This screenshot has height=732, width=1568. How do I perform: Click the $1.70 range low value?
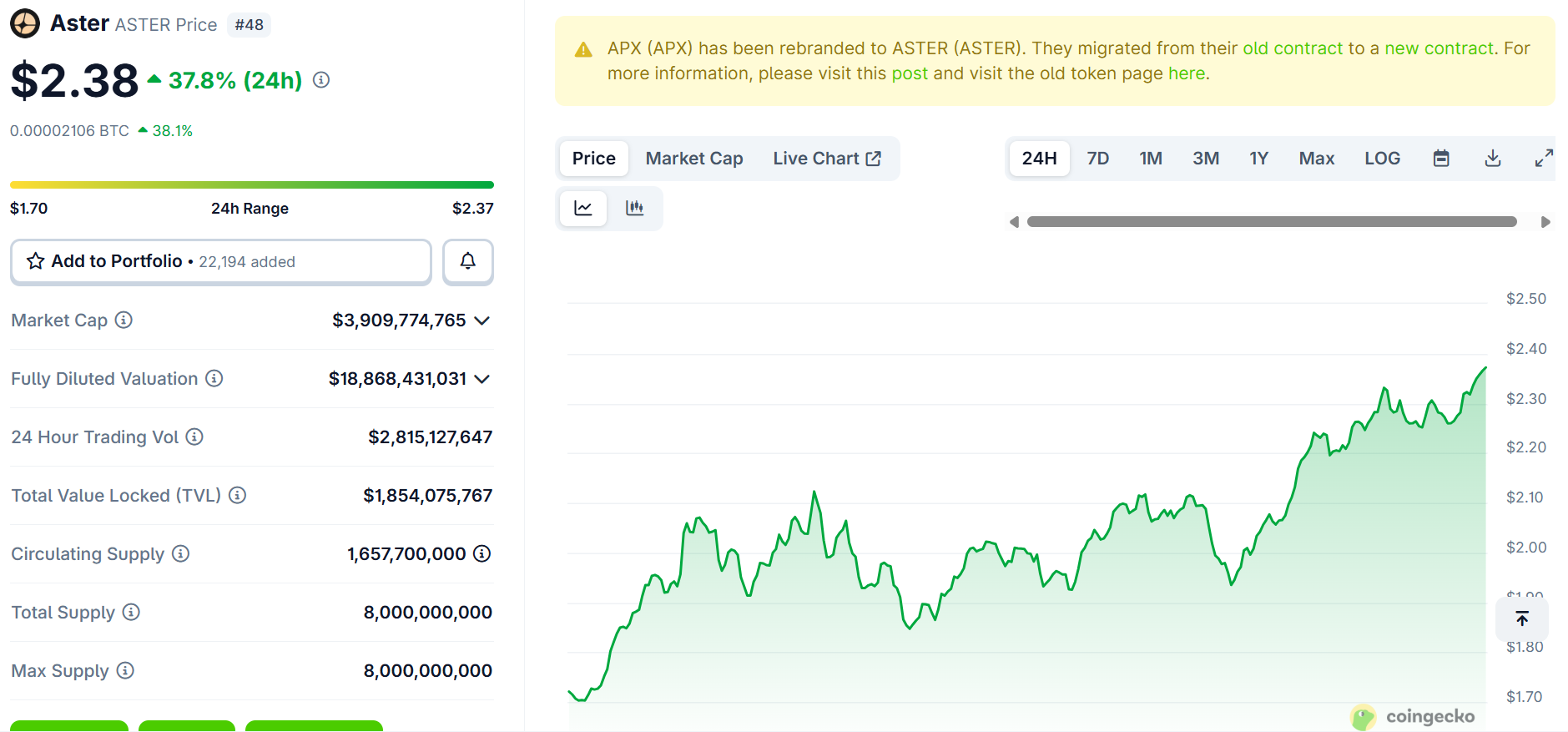click(x=29, y=209)
